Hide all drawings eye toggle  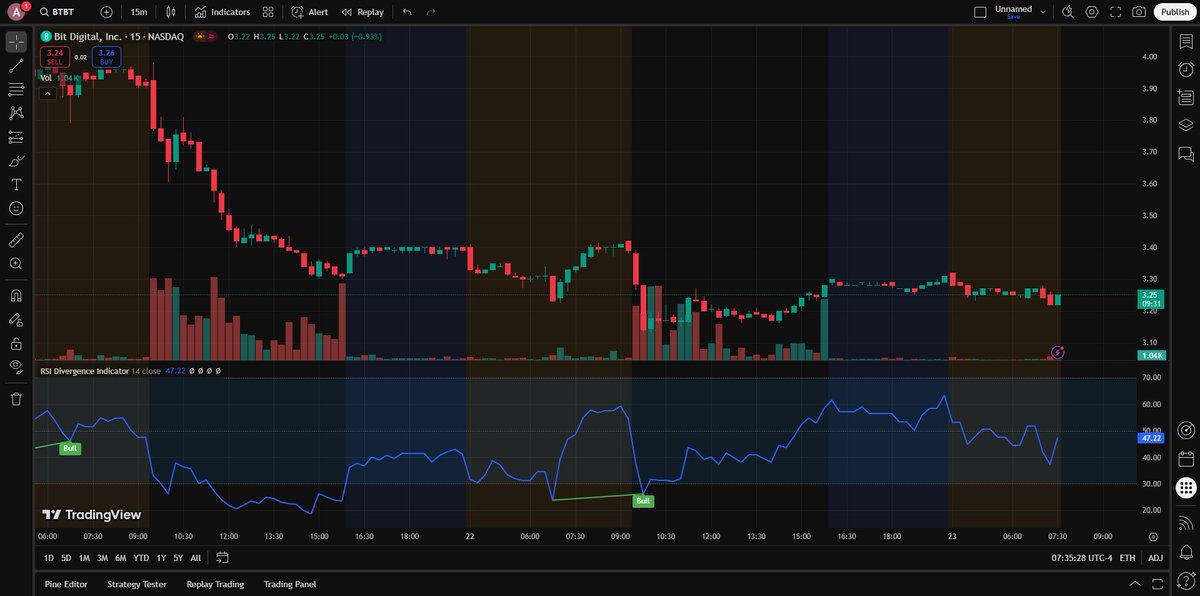16,367
